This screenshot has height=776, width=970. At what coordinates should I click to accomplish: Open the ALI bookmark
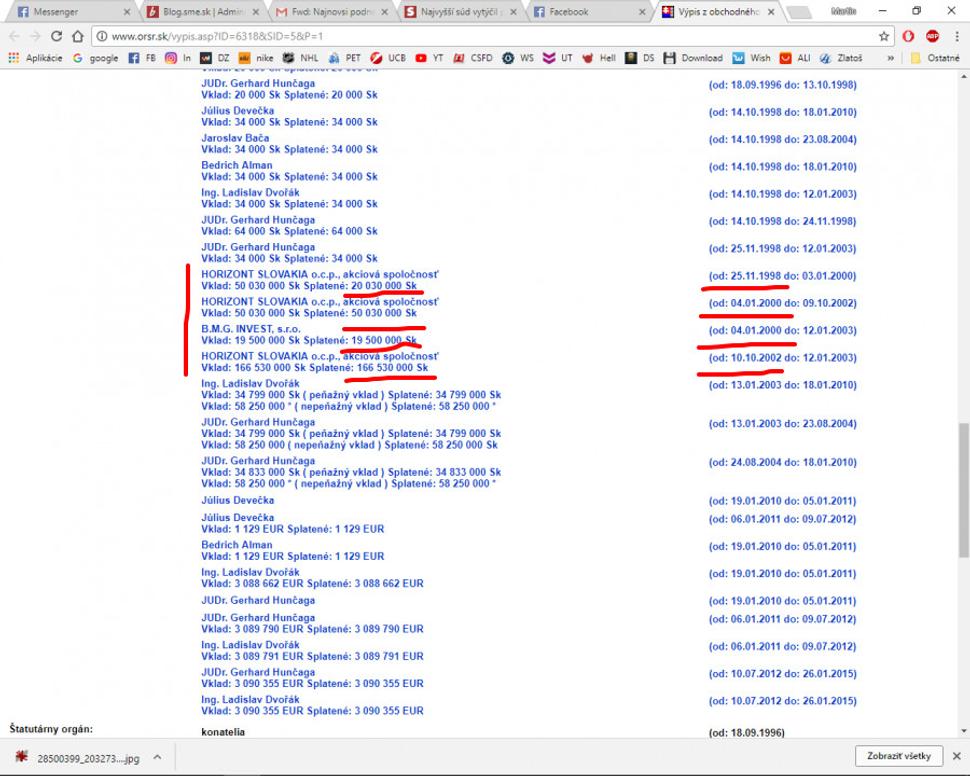[795, 58]
